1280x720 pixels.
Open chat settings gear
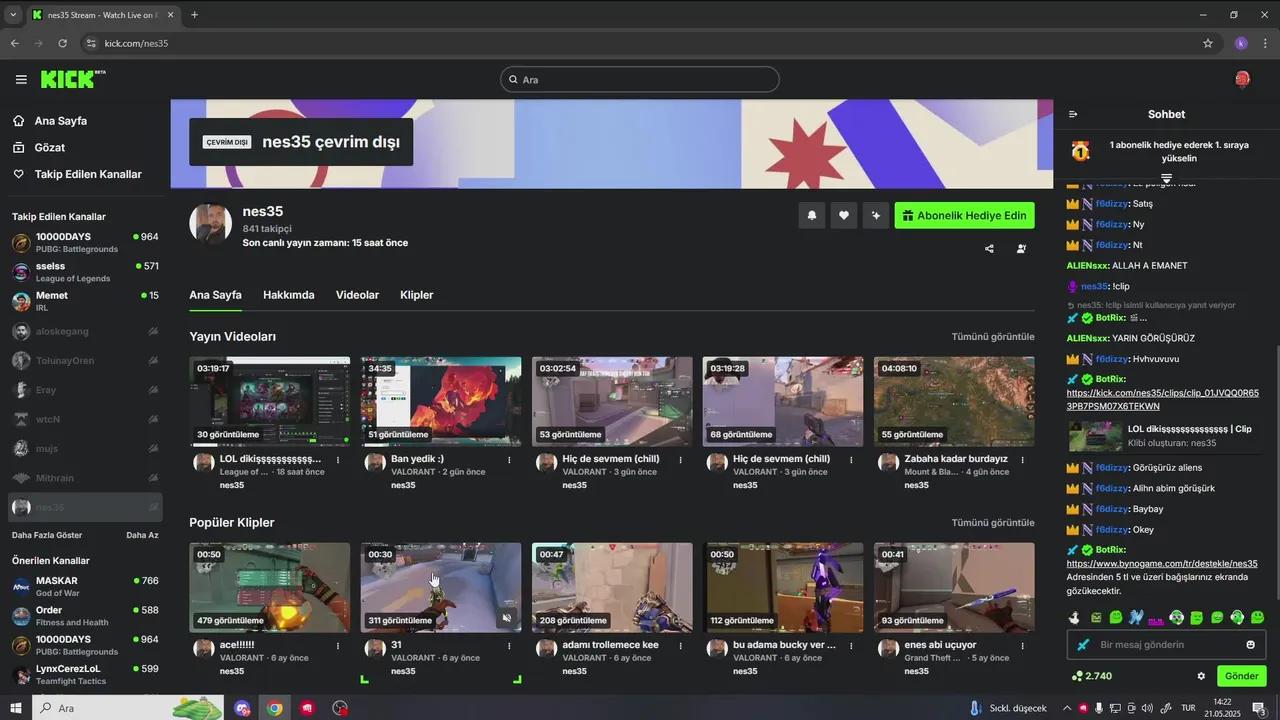(x=1201, y=676)
